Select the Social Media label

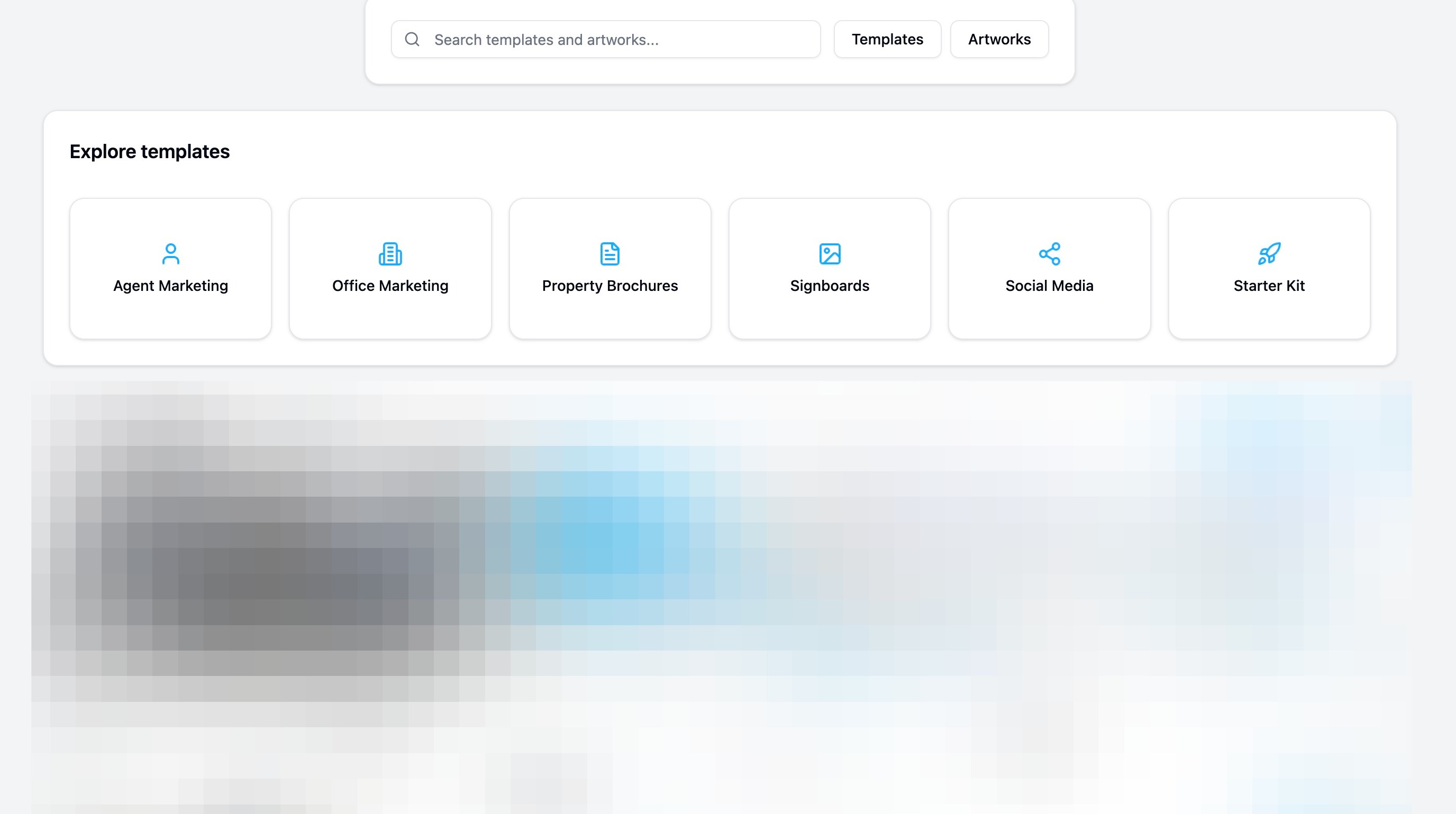click(x=1050, y=286)
